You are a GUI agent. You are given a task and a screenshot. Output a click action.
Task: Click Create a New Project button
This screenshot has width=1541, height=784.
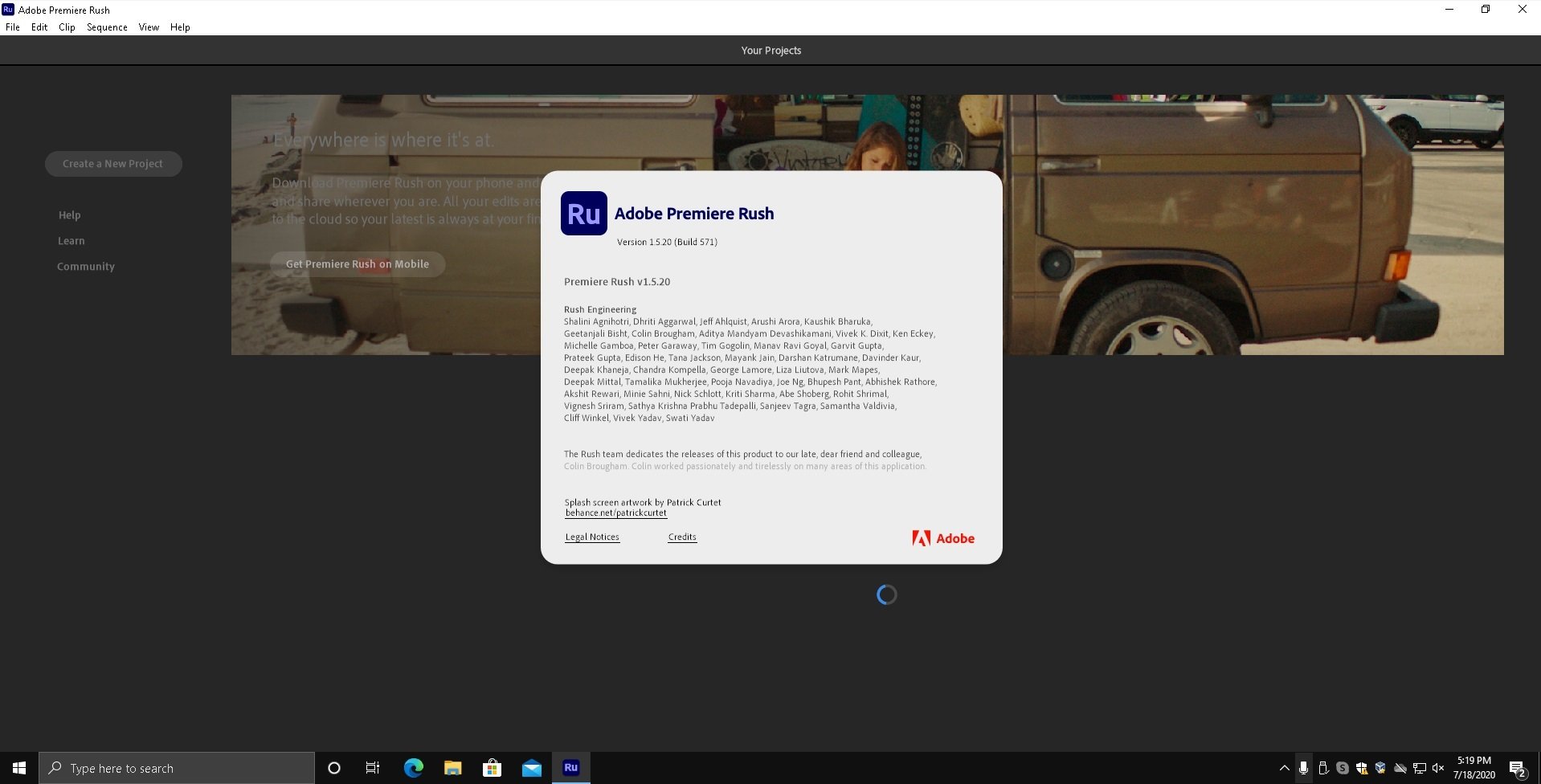(x=113, y=164)
